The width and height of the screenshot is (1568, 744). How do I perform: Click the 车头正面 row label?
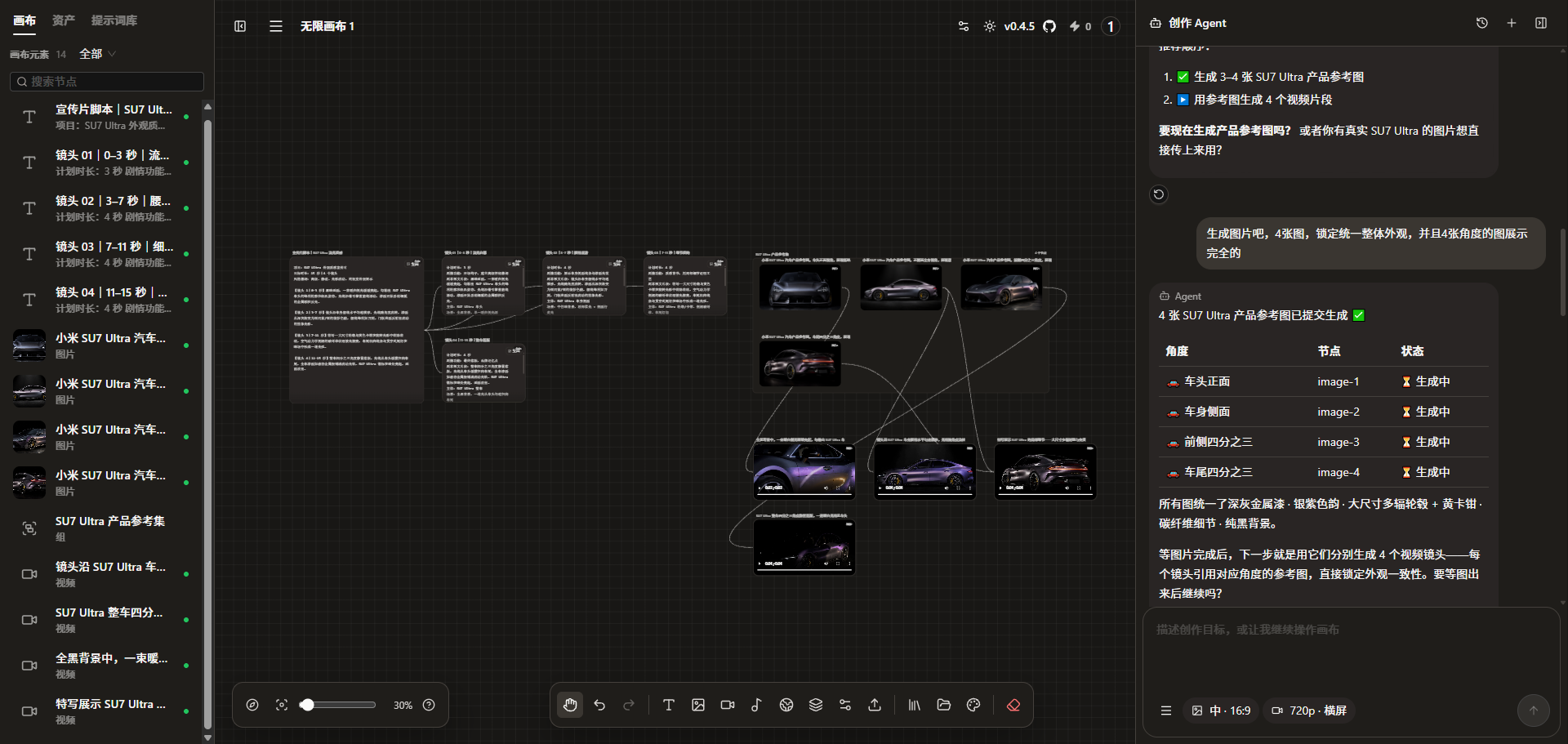pyautogui.click(x=1207, y=381)
